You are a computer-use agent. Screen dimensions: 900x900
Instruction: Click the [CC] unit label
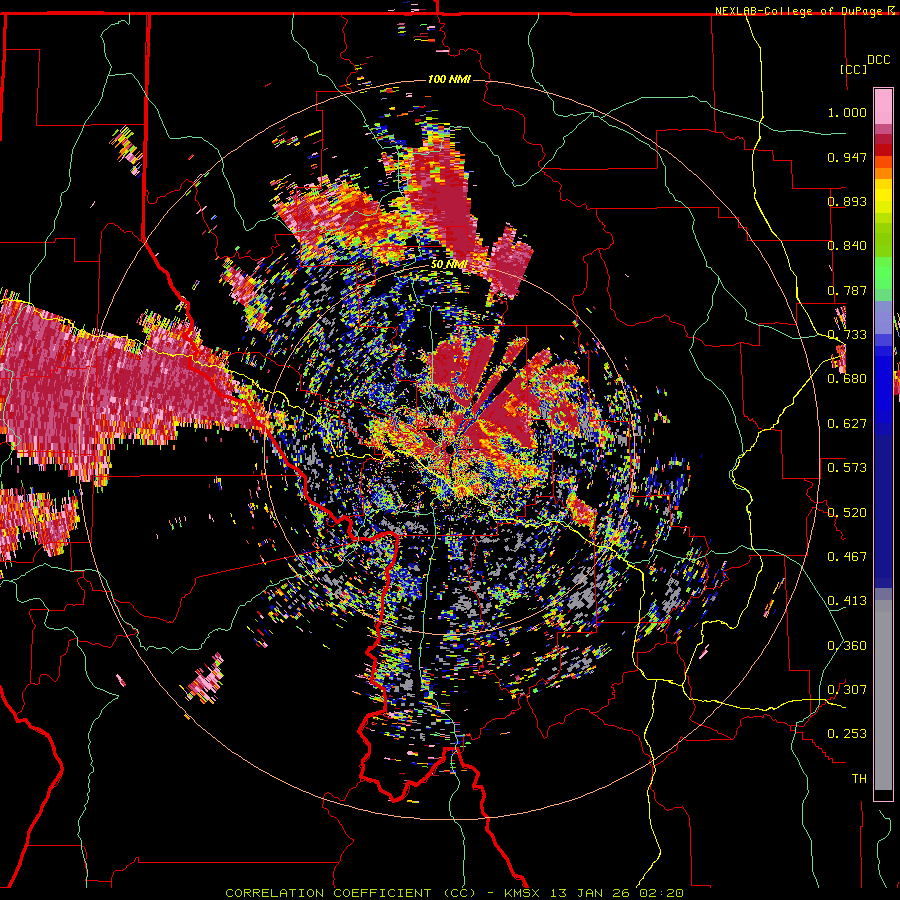853,69
